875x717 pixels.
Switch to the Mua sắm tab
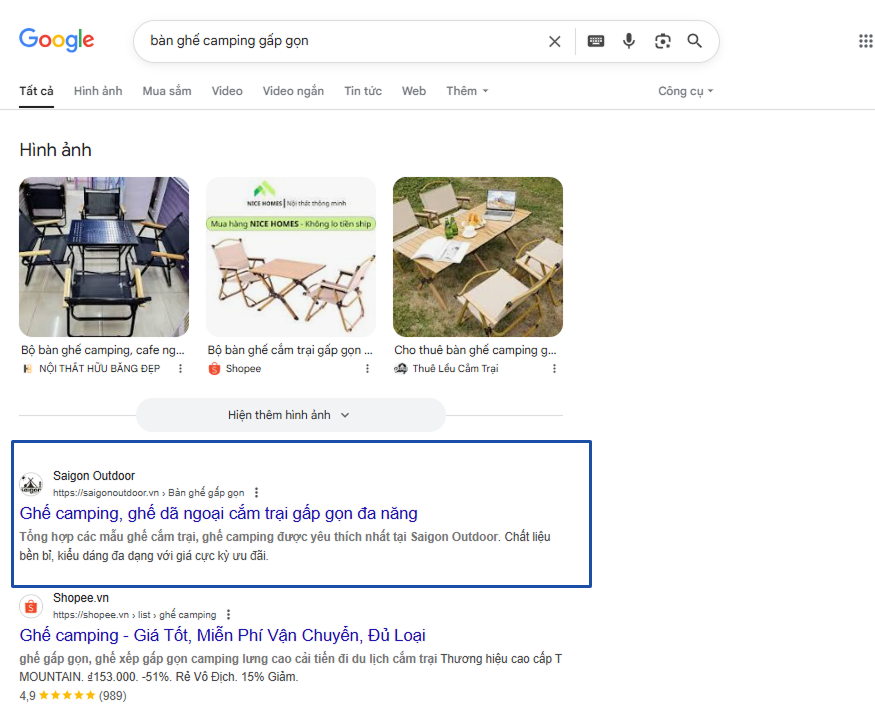point(167,91)
